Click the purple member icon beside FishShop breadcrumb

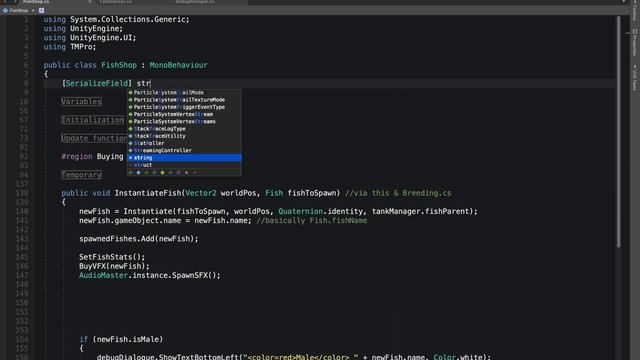point(42,11)
